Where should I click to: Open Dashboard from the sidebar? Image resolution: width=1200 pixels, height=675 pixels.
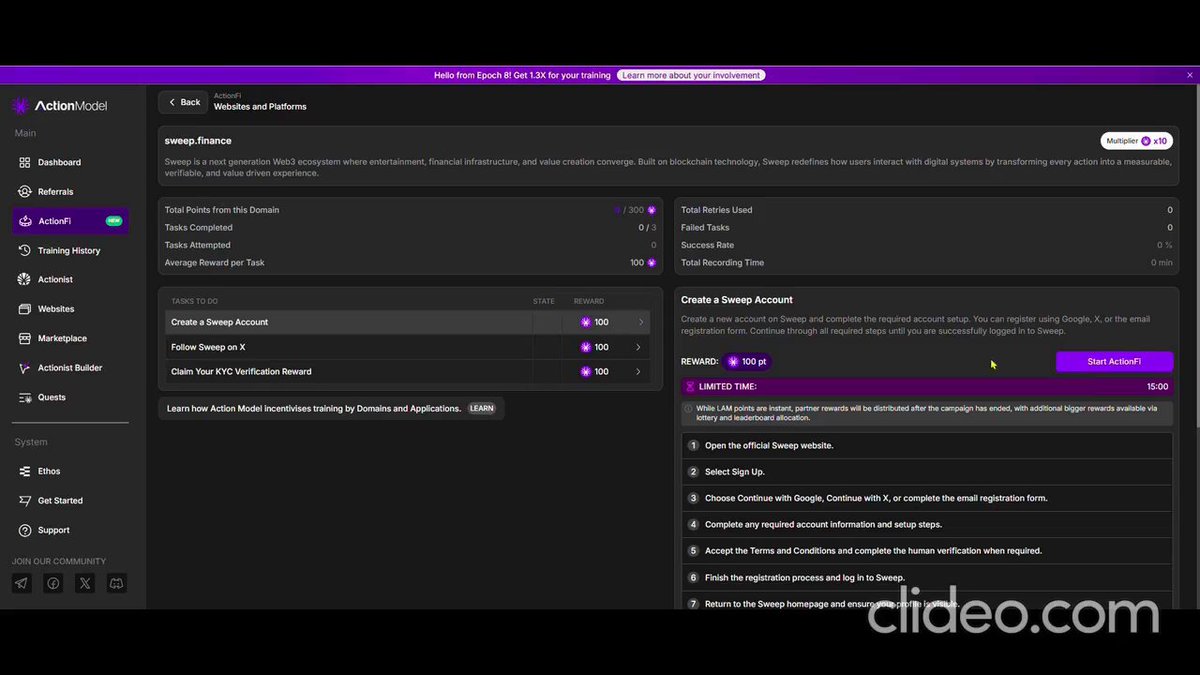point(70,162)
